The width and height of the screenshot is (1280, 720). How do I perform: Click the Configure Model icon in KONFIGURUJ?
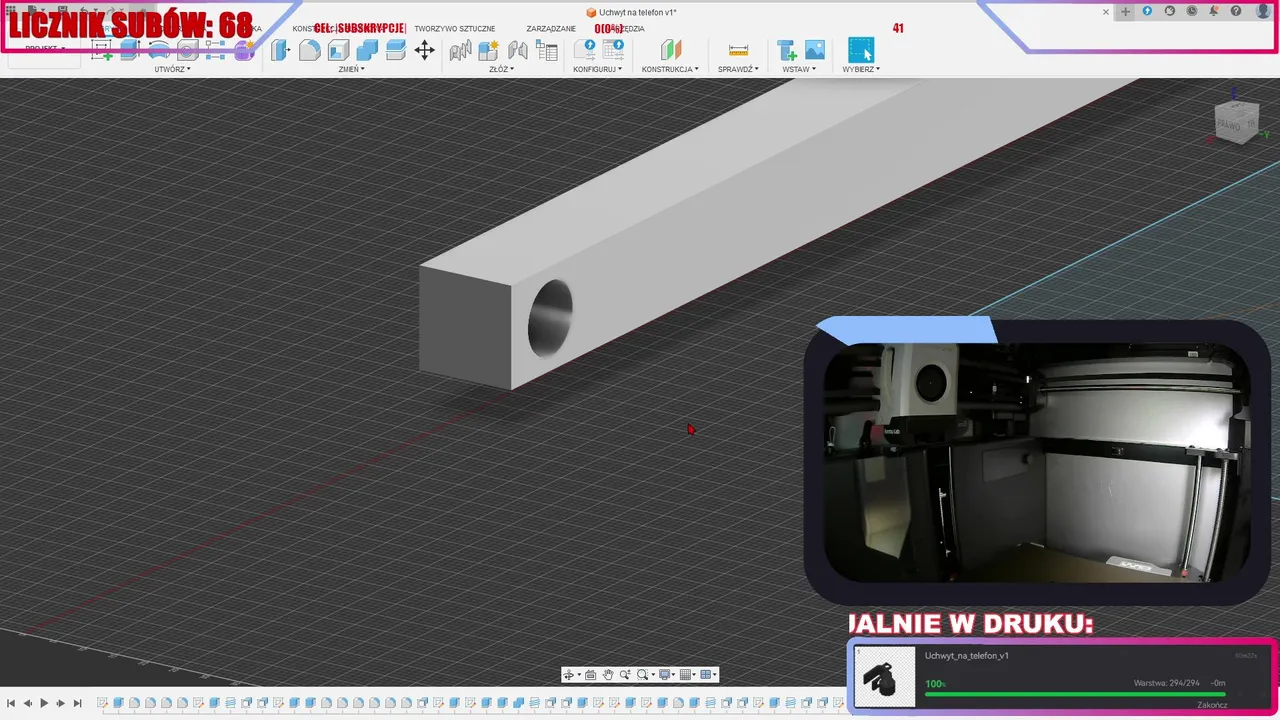pyautogui.click(x=584, y=50)
